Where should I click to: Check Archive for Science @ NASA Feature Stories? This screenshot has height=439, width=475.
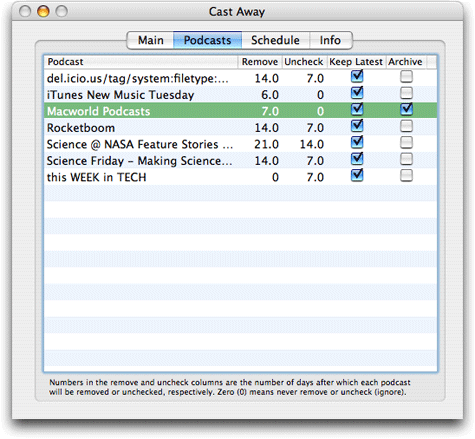pos(406,142)
